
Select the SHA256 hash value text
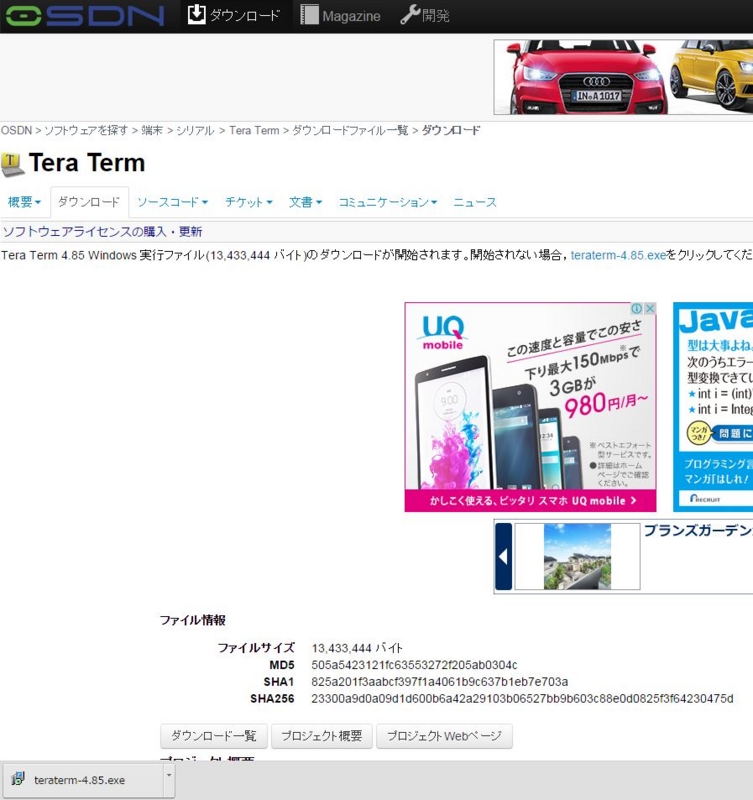(x=522, y=699)
